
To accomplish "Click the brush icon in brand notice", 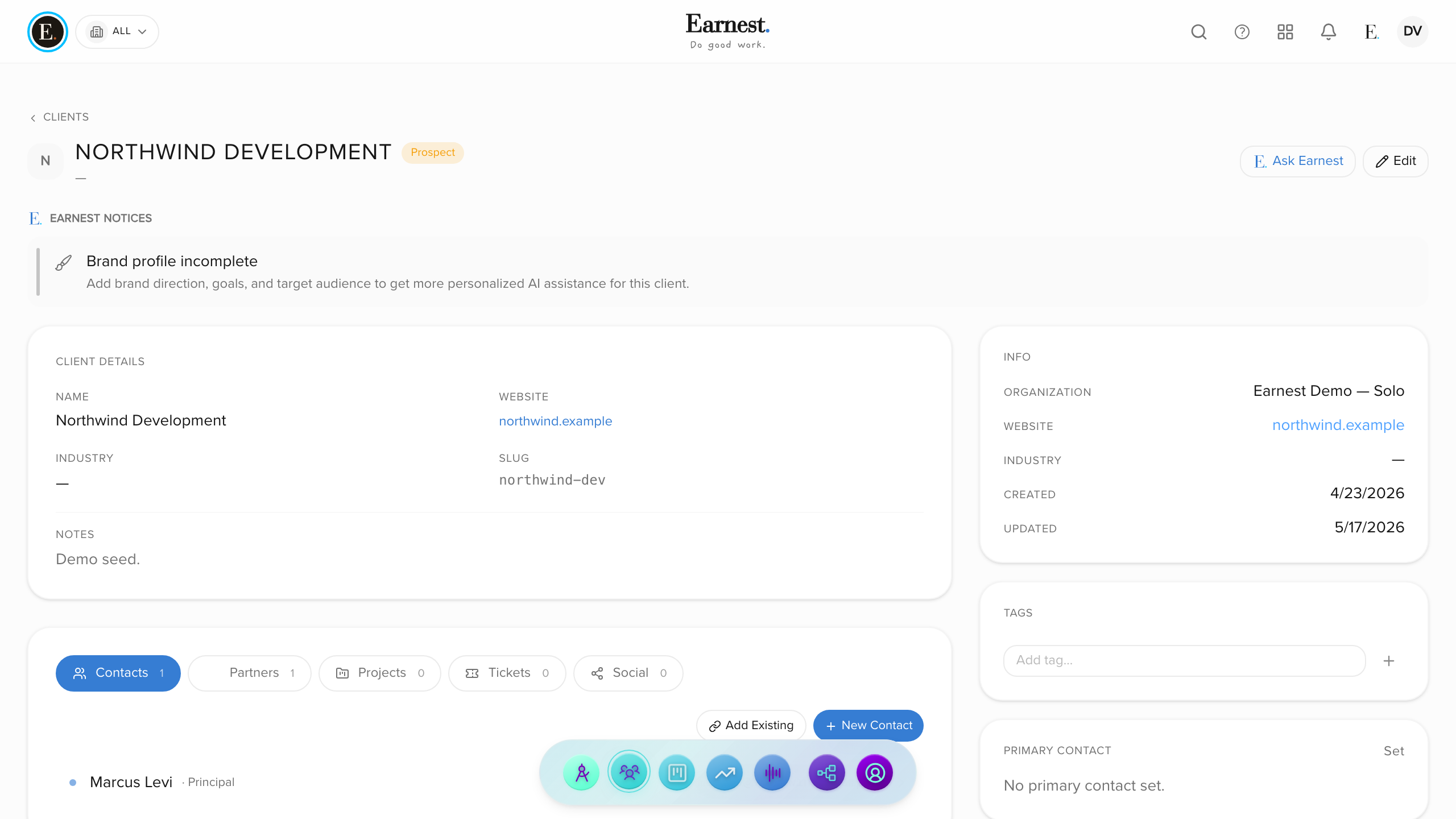I will (x=64, y=263).
